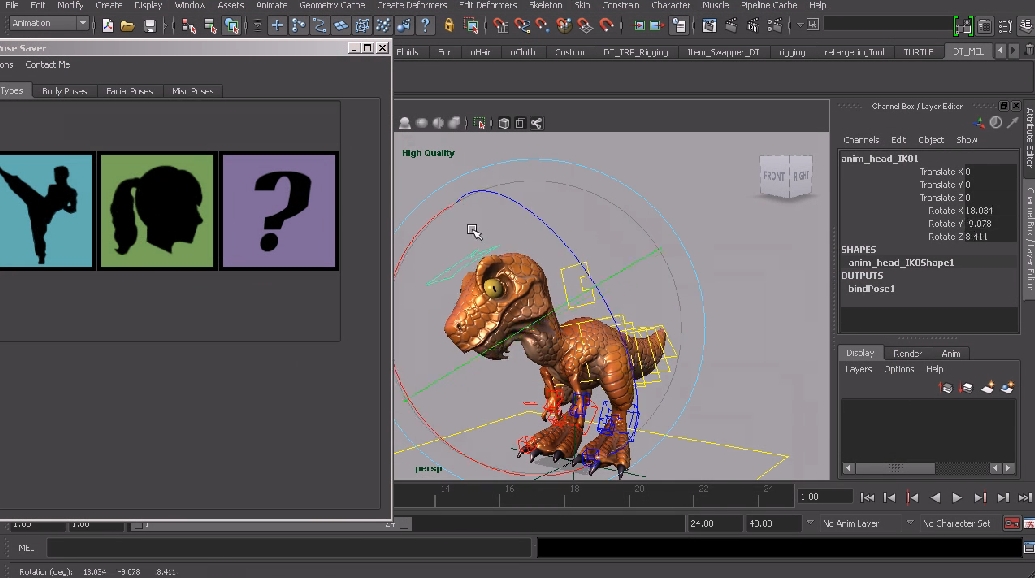Click the construction history toggle icon
1035x578 pixels.
click(679, 26)
